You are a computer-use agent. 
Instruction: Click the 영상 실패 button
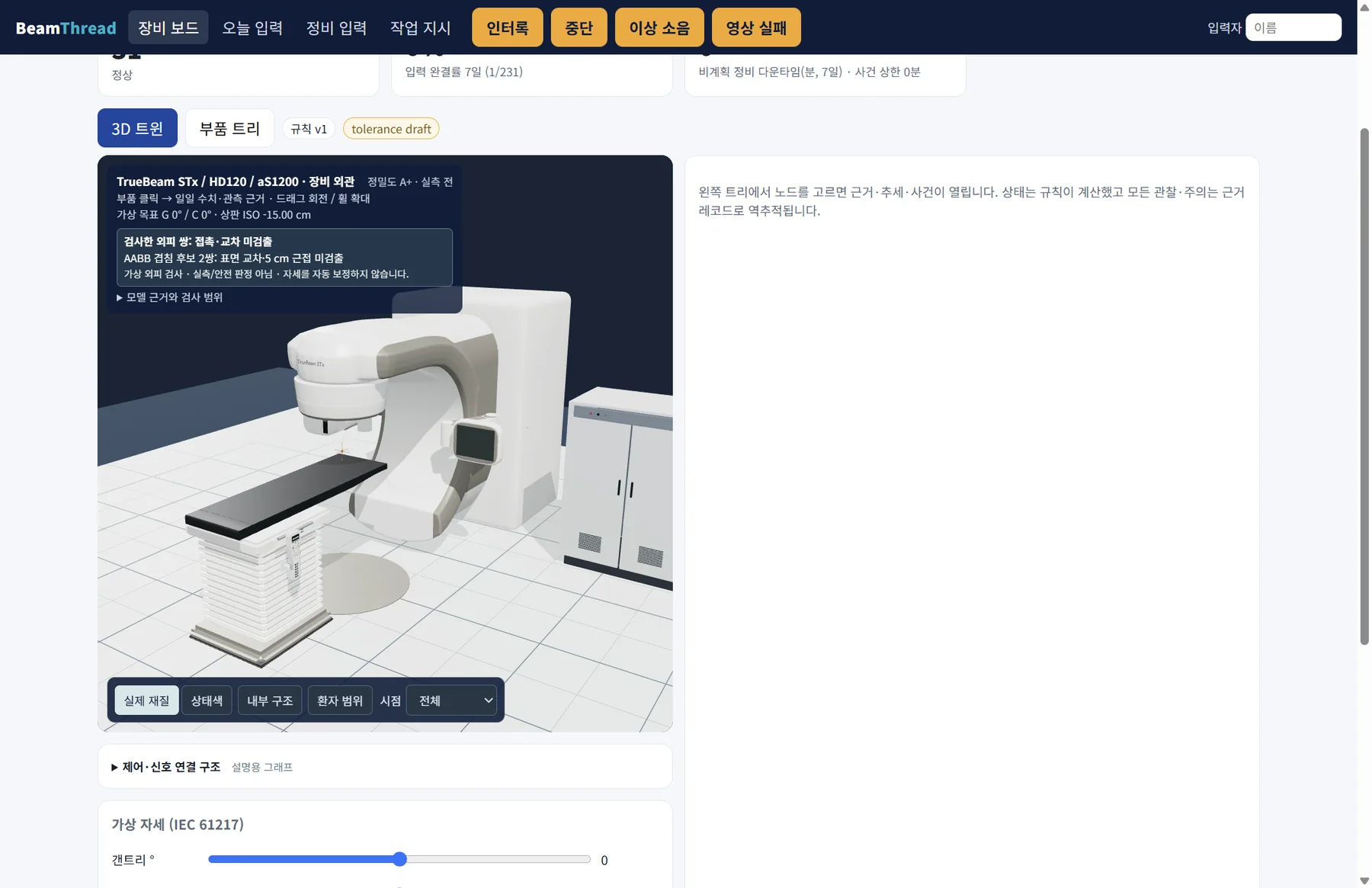click(x=756, y=27)
